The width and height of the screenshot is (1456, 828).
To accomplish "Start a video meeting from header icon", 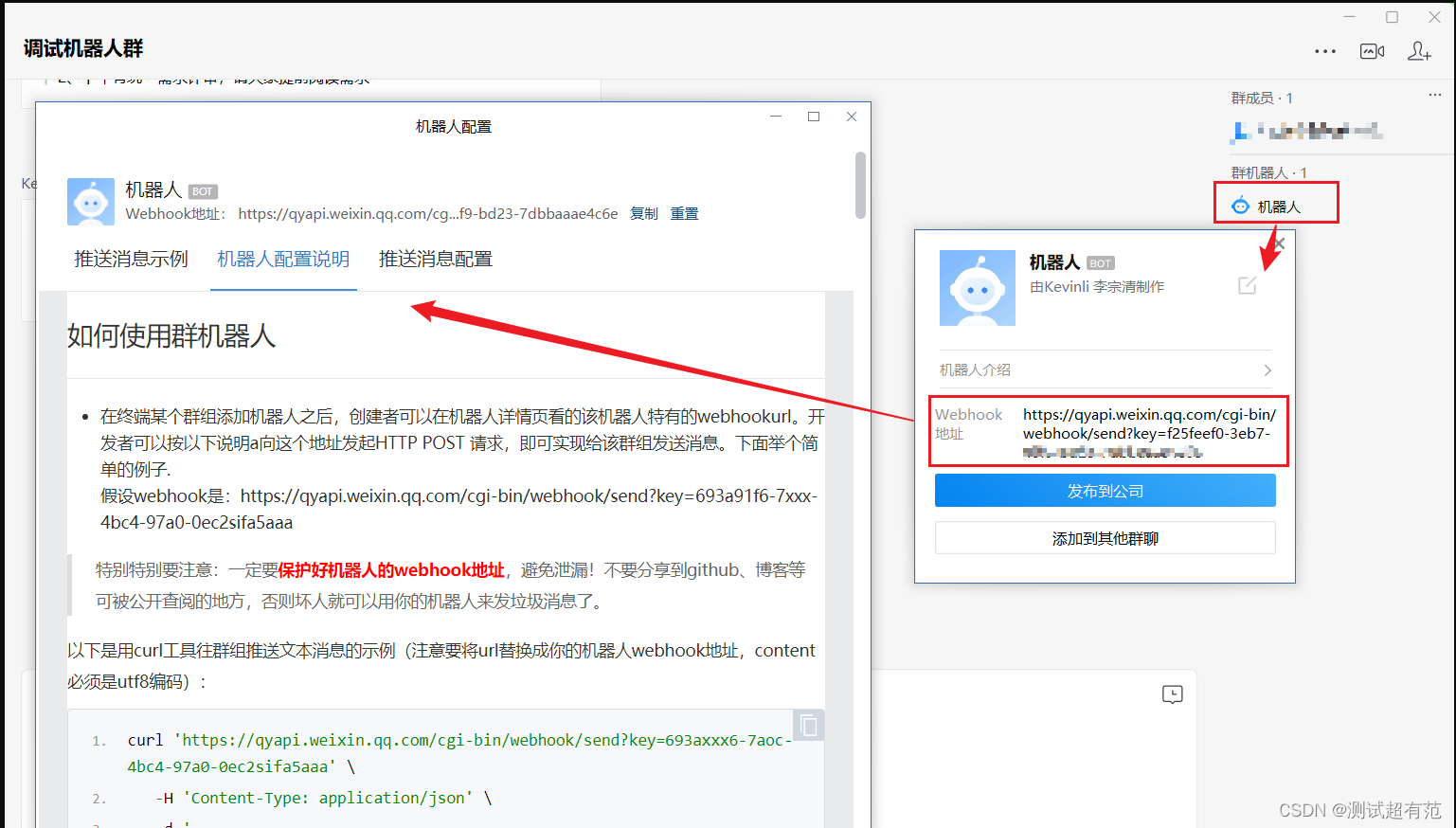I will click(x=1372, y=51).
